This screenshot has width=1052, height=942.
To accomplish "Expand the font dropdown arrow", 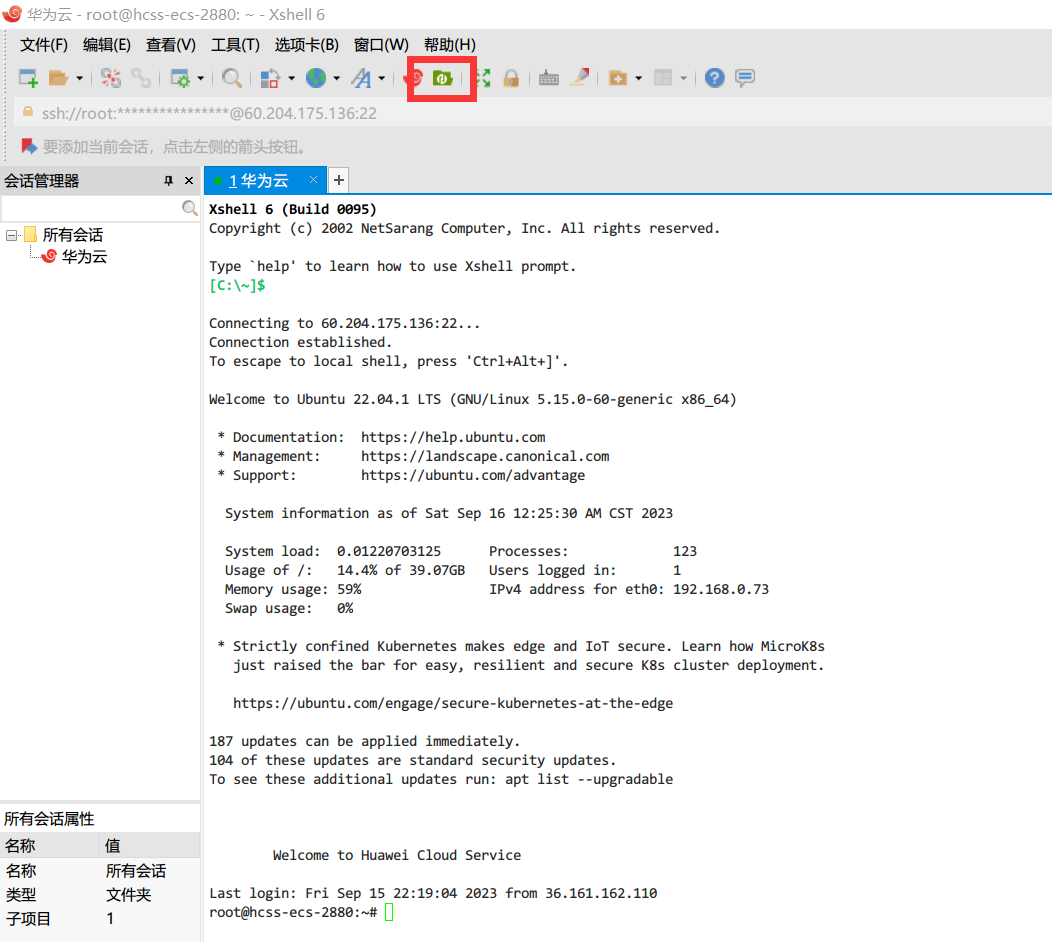I will coord(382,78).
